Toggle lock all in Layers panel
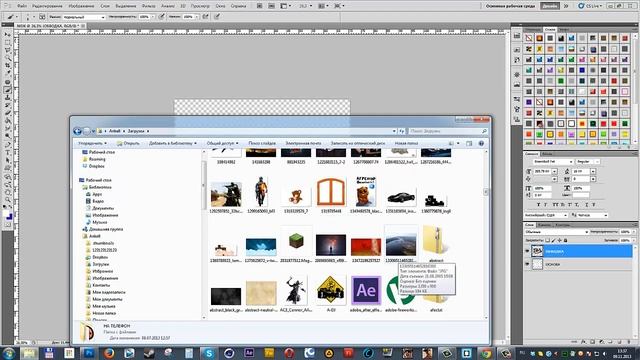 coord(565,240)
